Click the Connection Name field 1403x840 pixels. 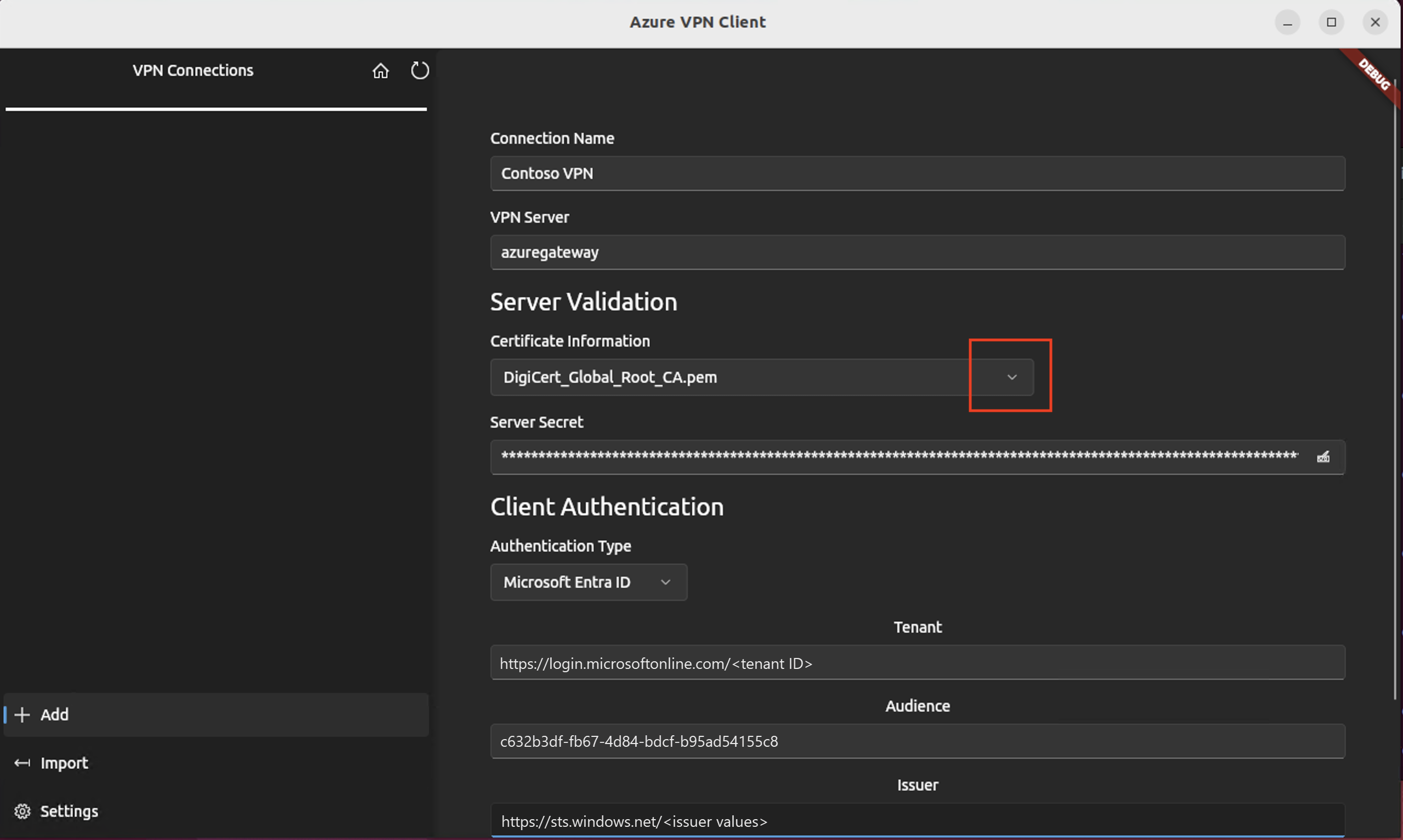click(917, 173)
